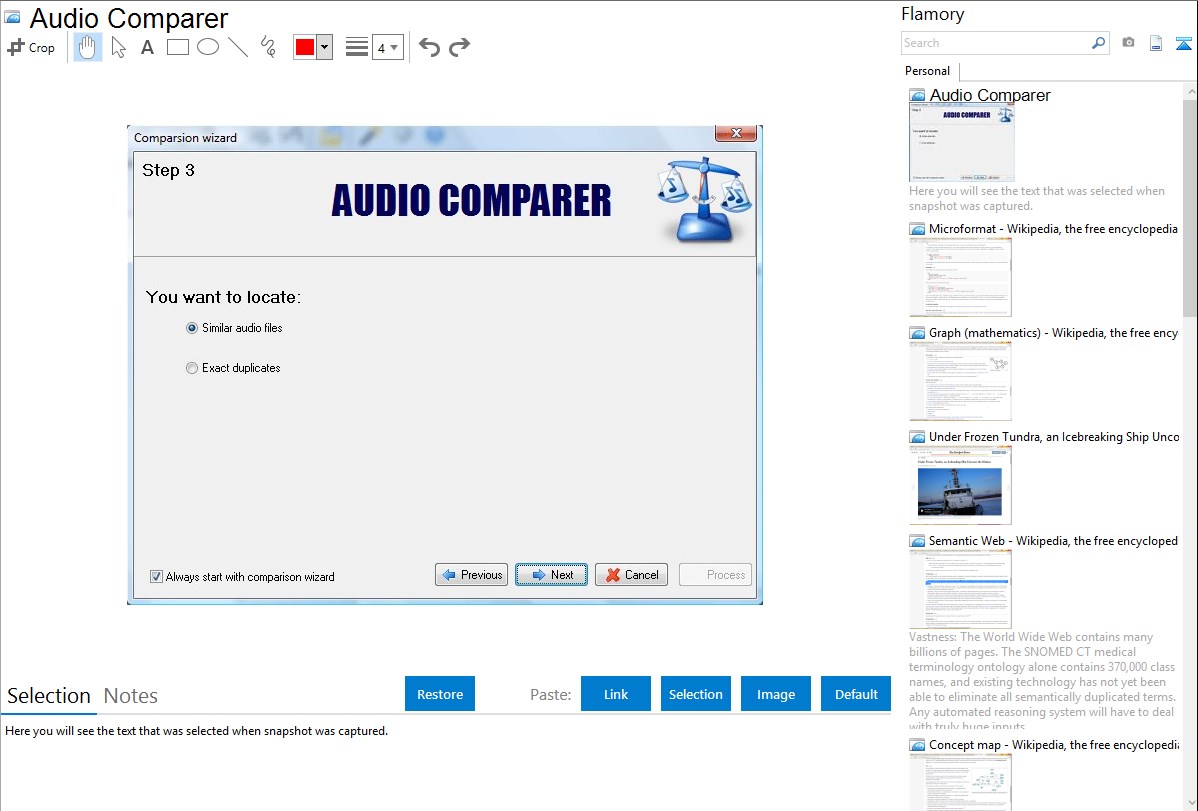Viewport: 1198px width, 811px height.
Task: Close the Comparsion wizard window
Action: 736,133
